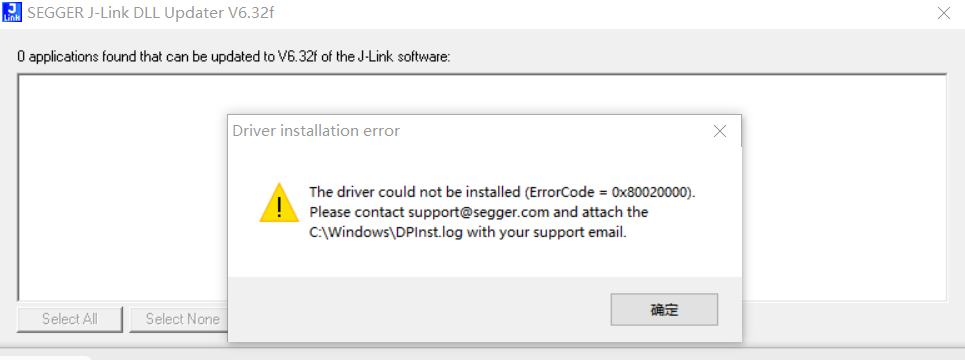965x360 pixels.
Task: Close the Driver installation error dialog
Action: click(x=719, y=130)
